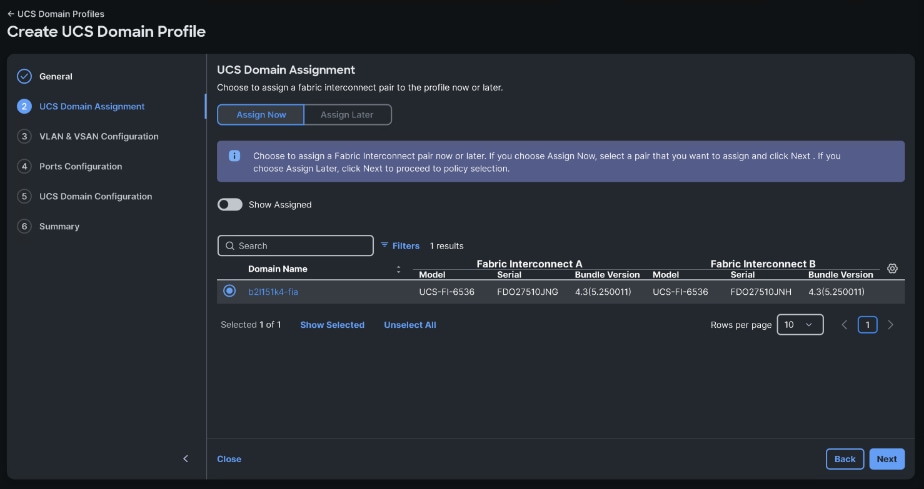Screen dimensions: 924x489
Task: Open Ports Configuration step
Action: point(81,167)
